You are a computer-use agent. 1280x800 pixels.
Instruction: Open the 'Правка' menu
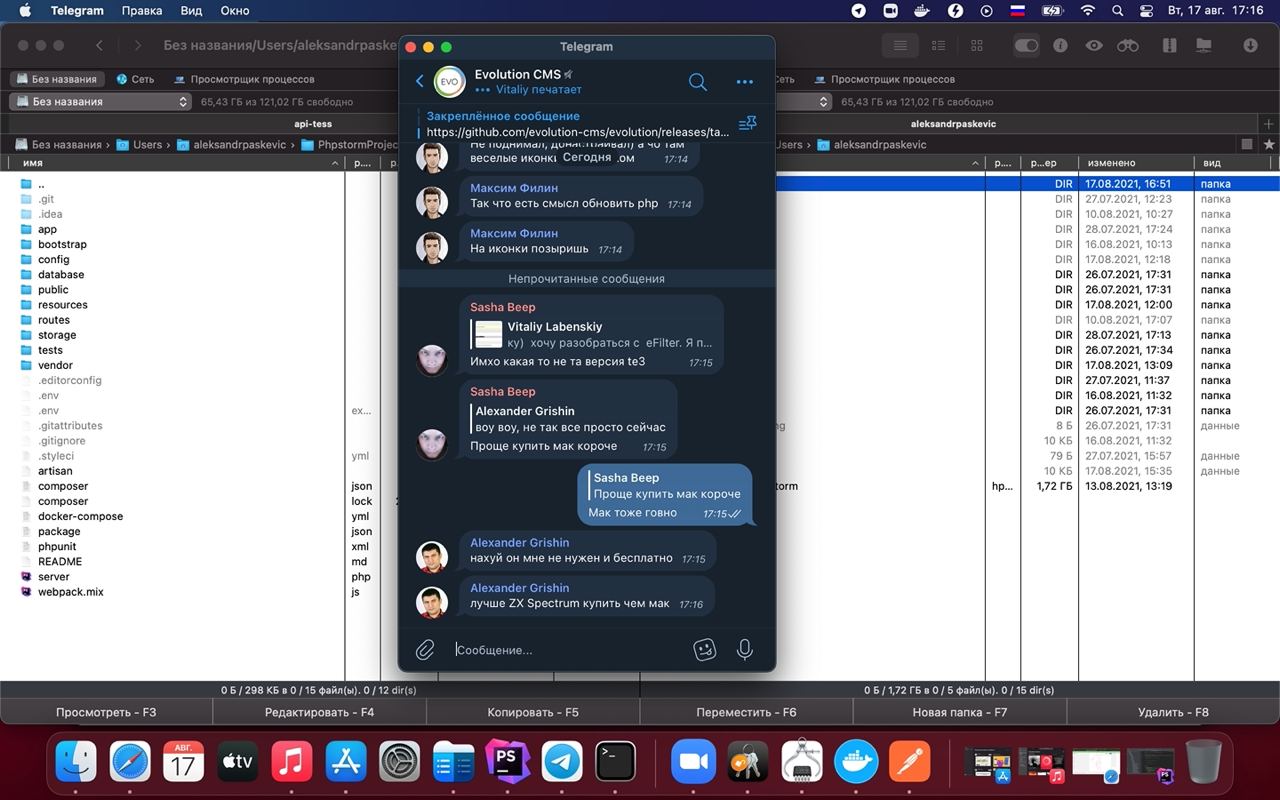141,11
